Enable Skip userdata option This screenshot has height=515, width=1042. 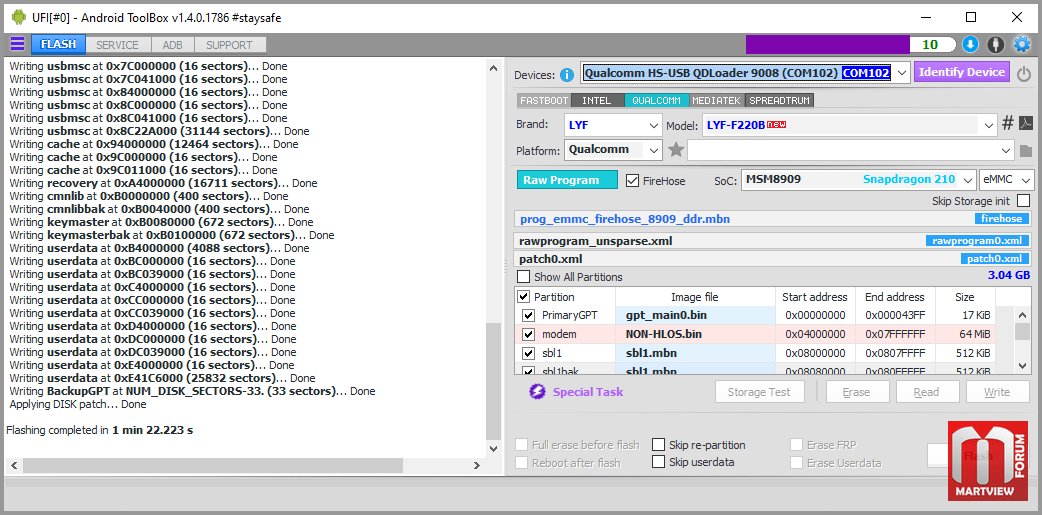click(x=658, y=462)
